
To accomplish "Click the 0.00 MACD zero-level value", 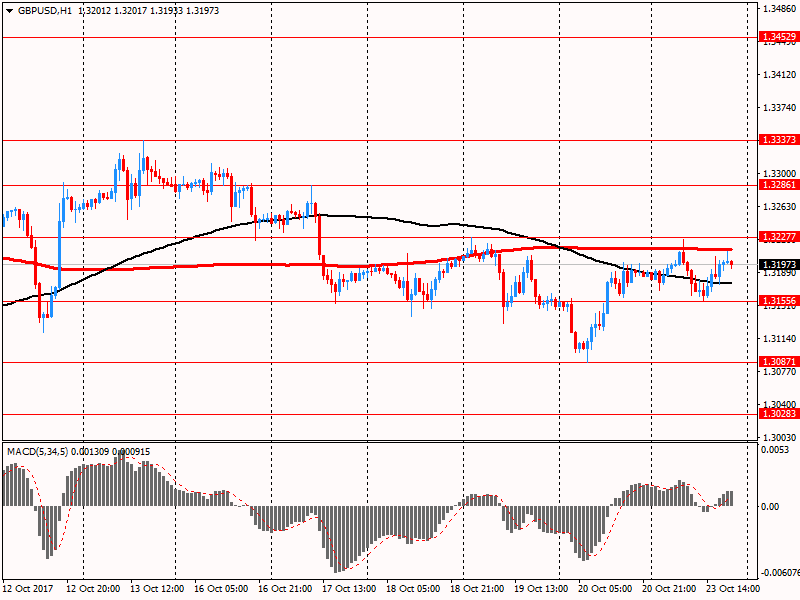I will (x=770, y=506).
